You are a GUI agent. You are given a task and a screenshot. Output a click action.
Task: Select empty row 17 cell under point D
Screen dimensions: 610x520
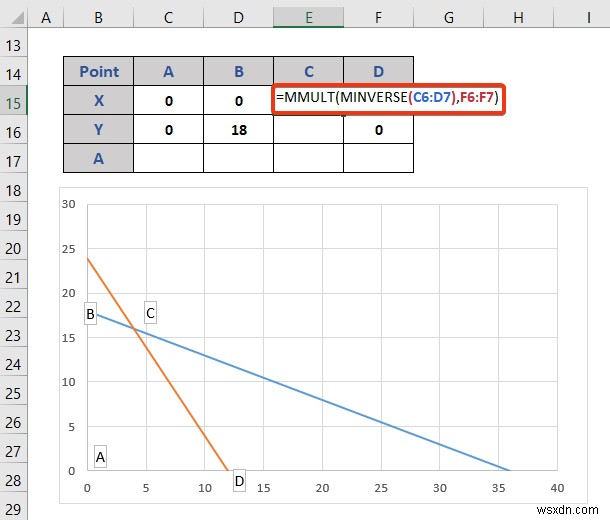(x=379, y=158)
